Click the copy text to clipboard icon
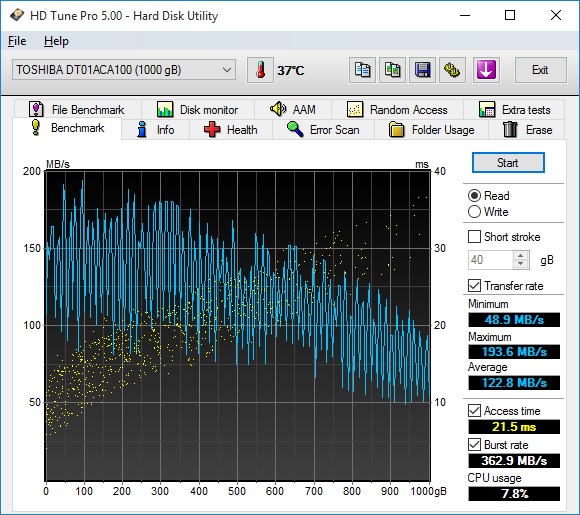 362,70
